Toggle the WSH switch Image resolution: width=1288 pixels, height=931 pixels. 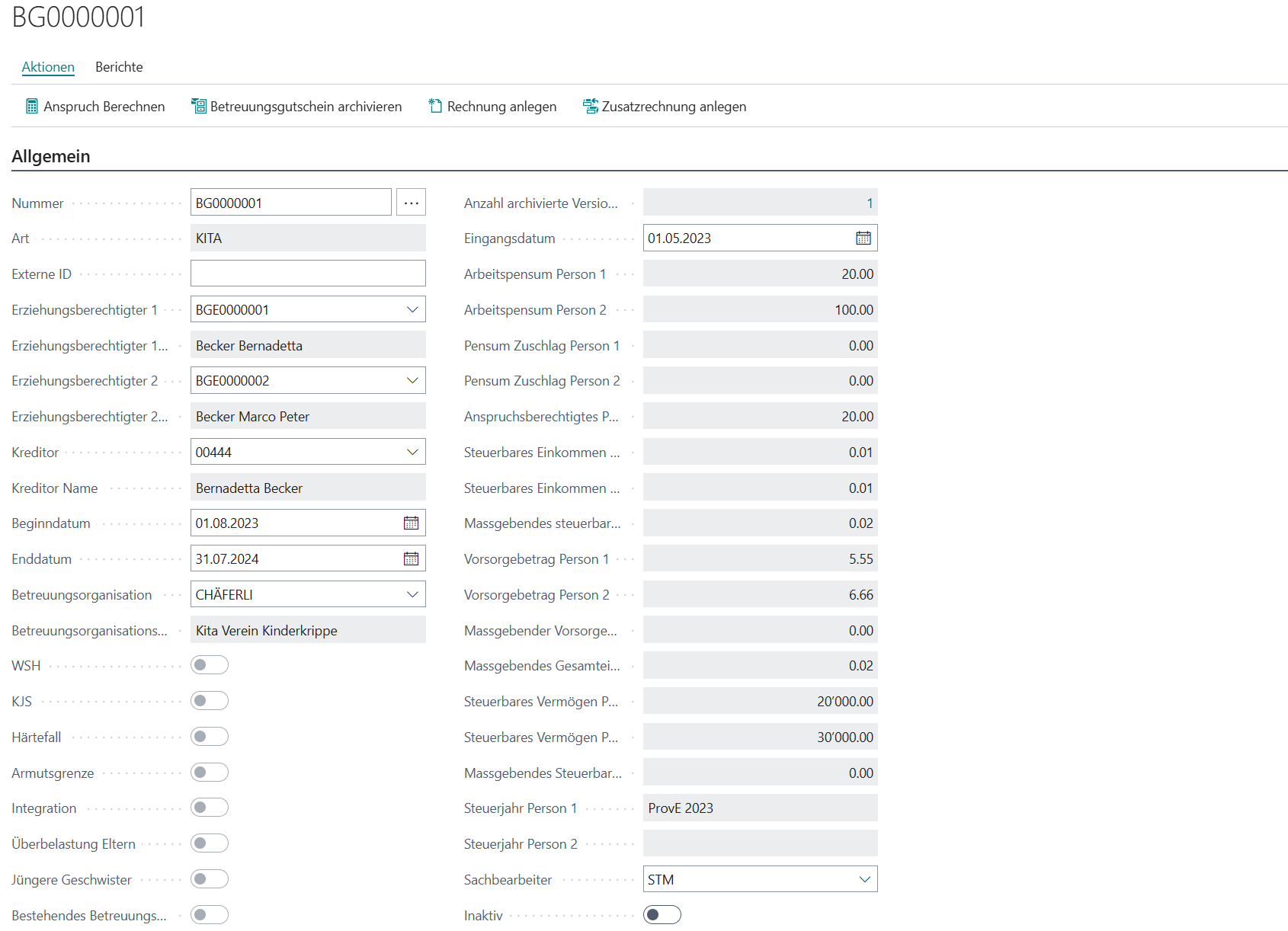tap(210, 665)
